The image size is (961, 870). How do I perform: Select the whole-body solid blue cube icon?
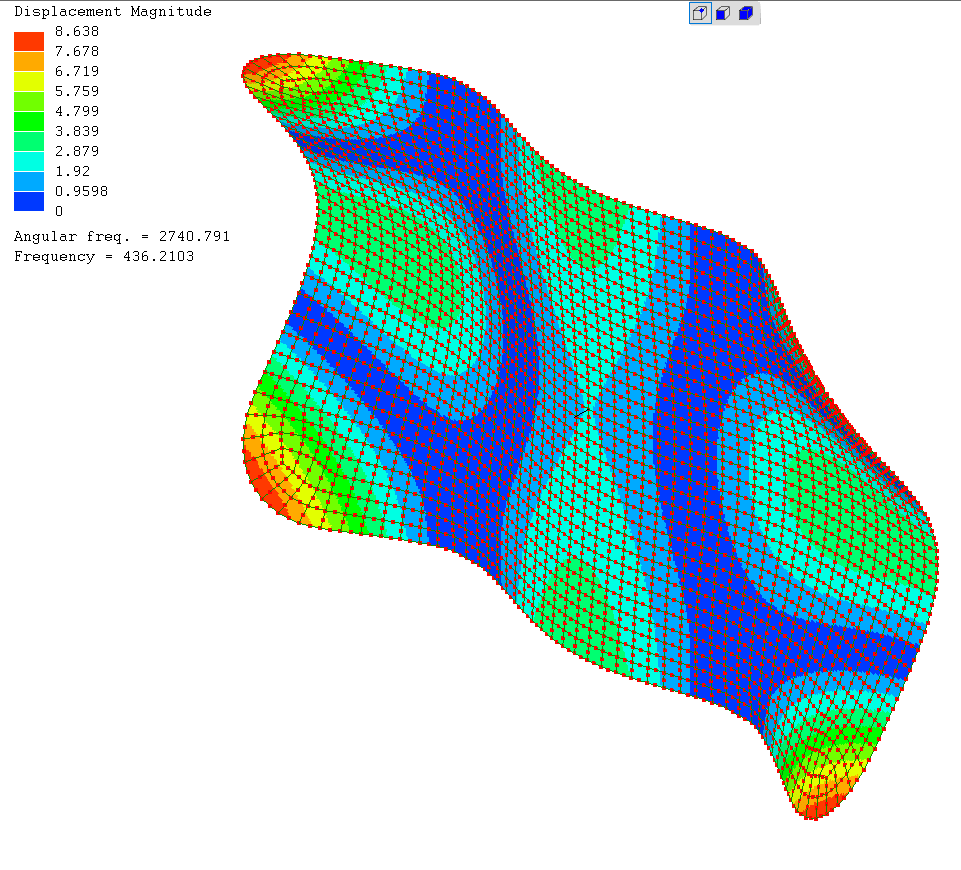pyautogui.click(x=746, y=13)
